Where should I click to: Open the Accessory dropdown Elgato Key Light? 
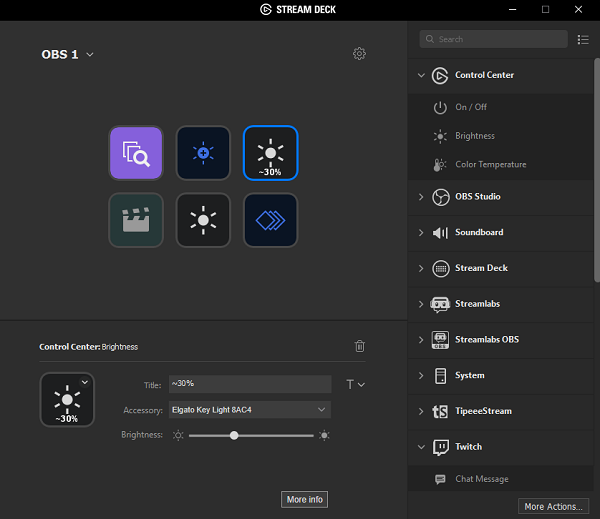250,410
